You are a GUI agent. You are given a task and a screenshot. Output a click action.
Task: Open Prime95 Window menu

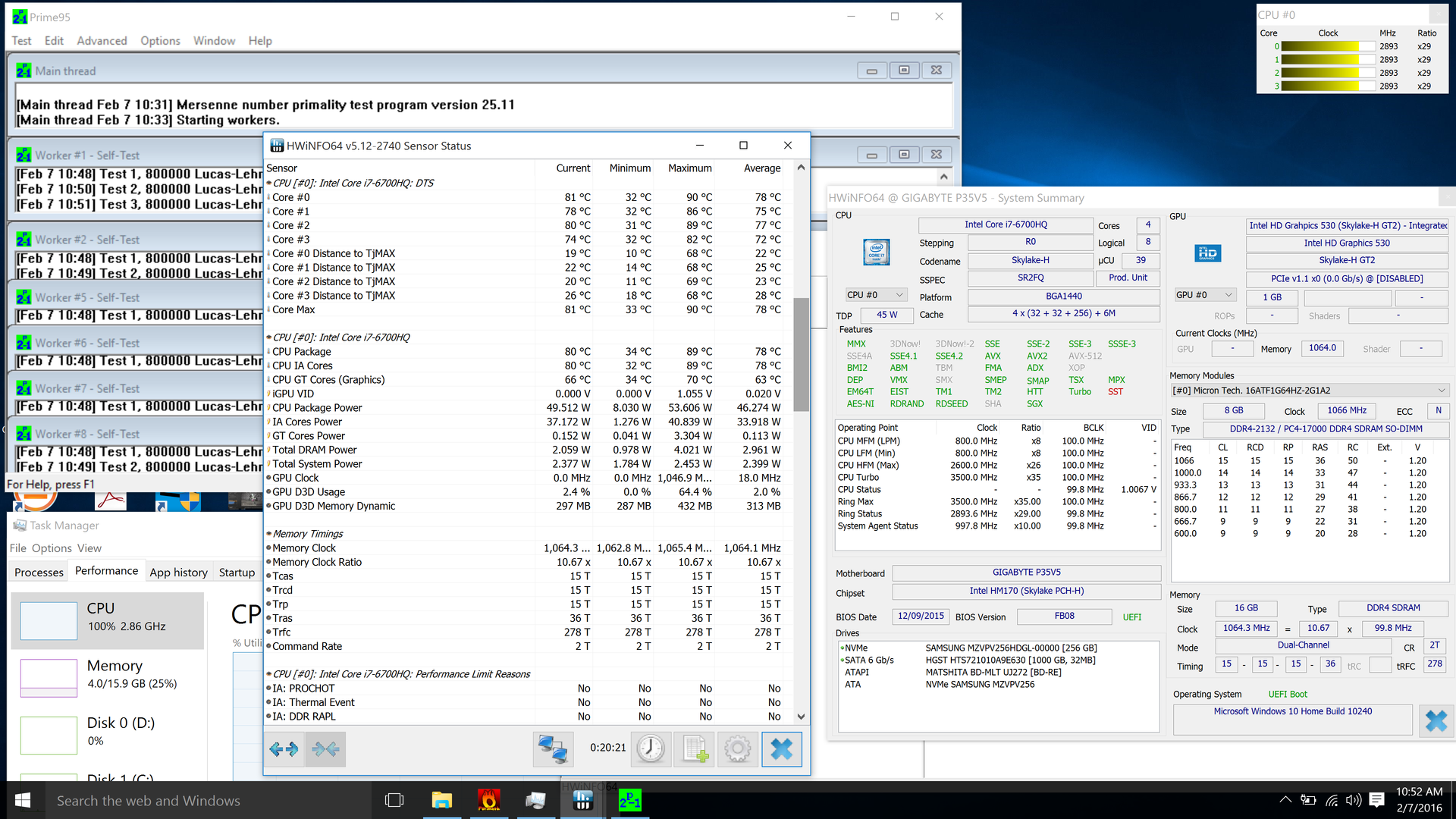[x=214, y=41]
